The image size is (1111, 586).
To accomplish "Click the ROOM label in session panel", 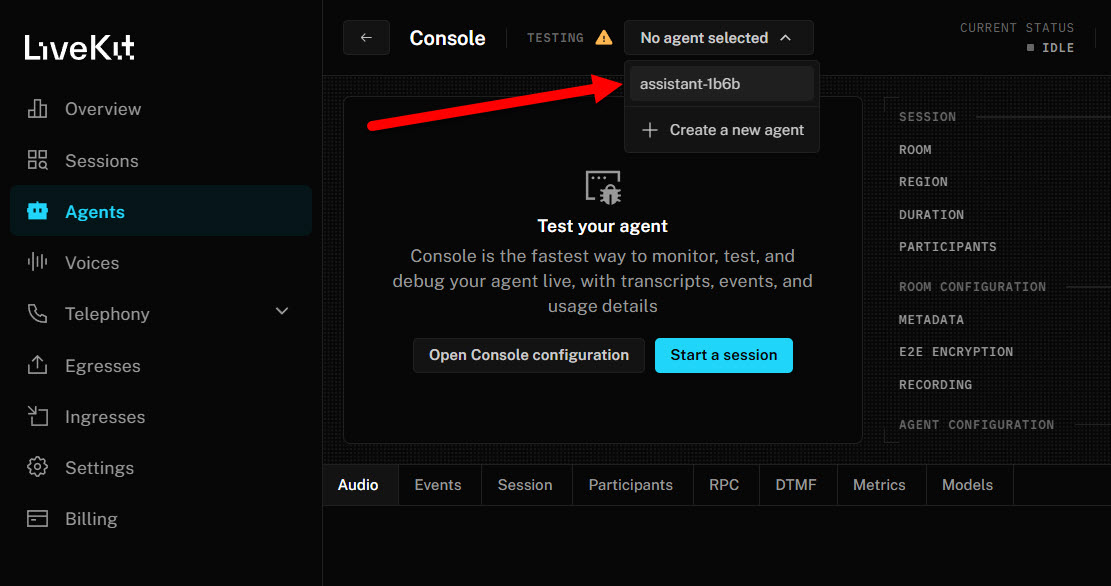I will 915,150.
